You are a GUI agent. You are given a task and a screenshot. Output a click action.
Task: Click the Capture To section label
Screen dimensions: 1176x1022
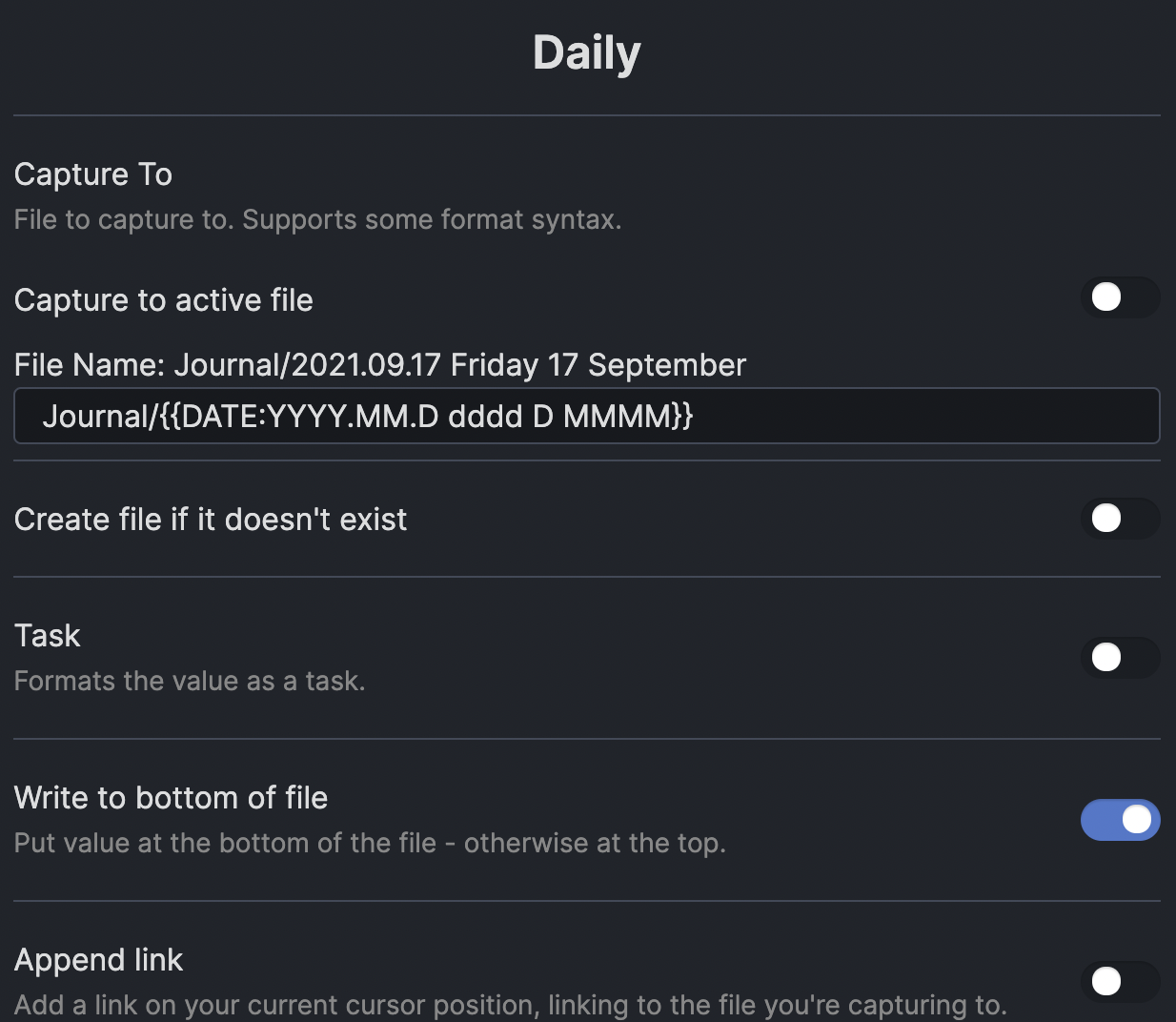pyautogui.click(x=93, y=174)
